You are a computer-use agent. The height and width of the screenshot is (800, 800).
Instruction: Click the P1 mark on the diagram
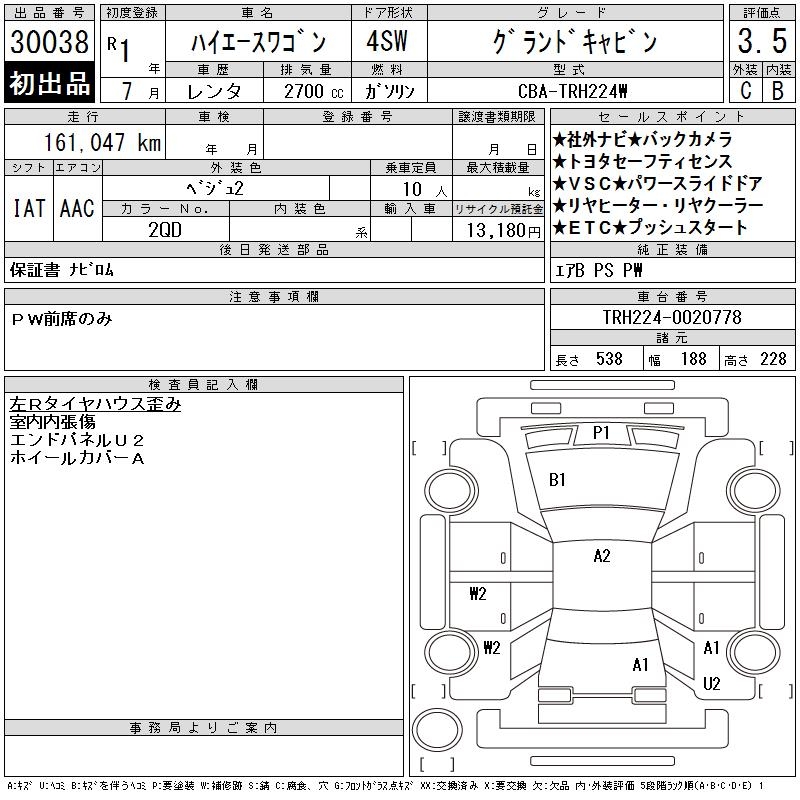(x=602, y=433)
